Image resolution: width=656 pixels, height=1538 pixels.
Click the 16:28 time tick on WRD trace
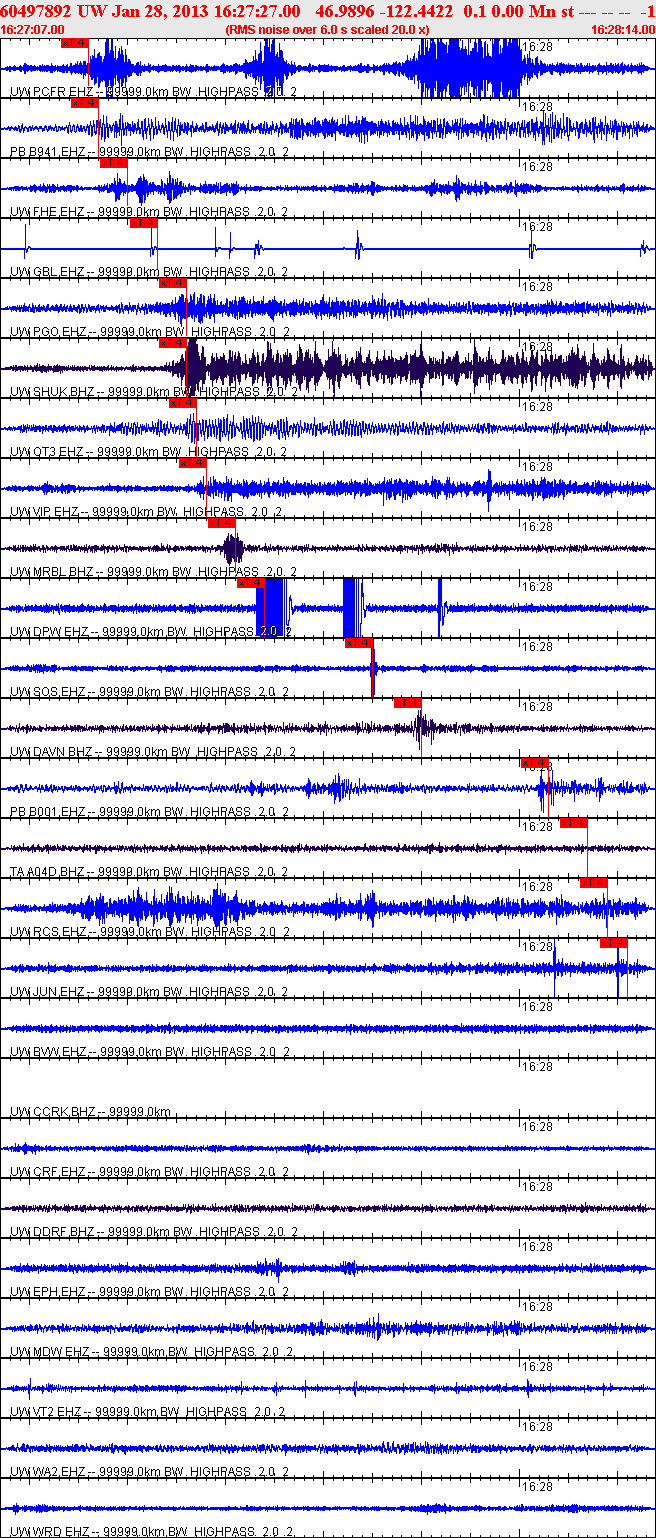click(x=539, y=1486)
